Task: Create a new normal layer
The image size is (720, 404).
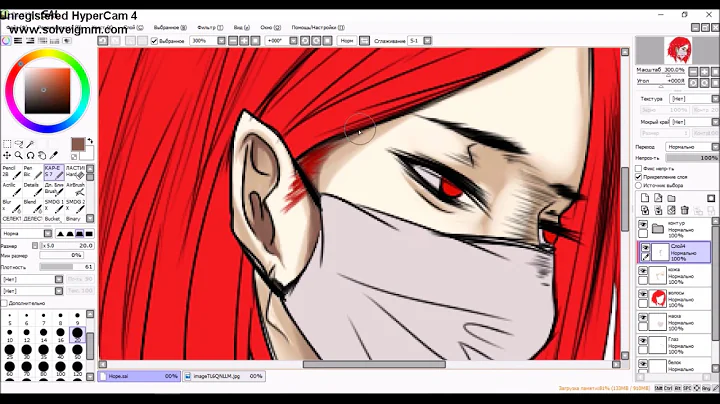Action: pos(645,198)
